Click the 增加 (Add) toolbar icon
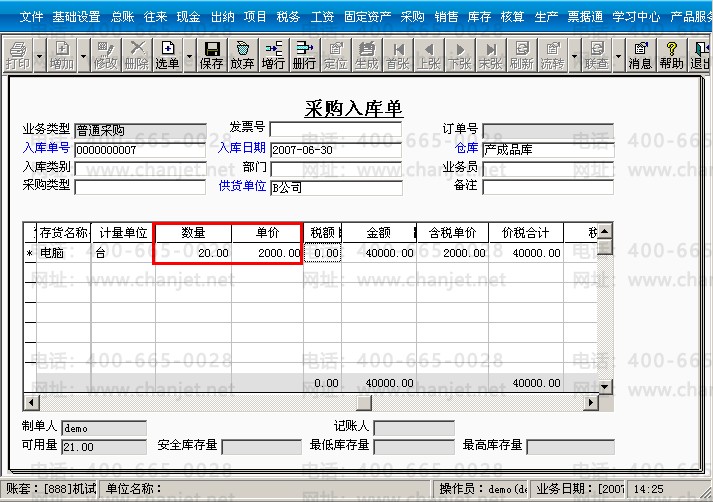 coord(62,55)
